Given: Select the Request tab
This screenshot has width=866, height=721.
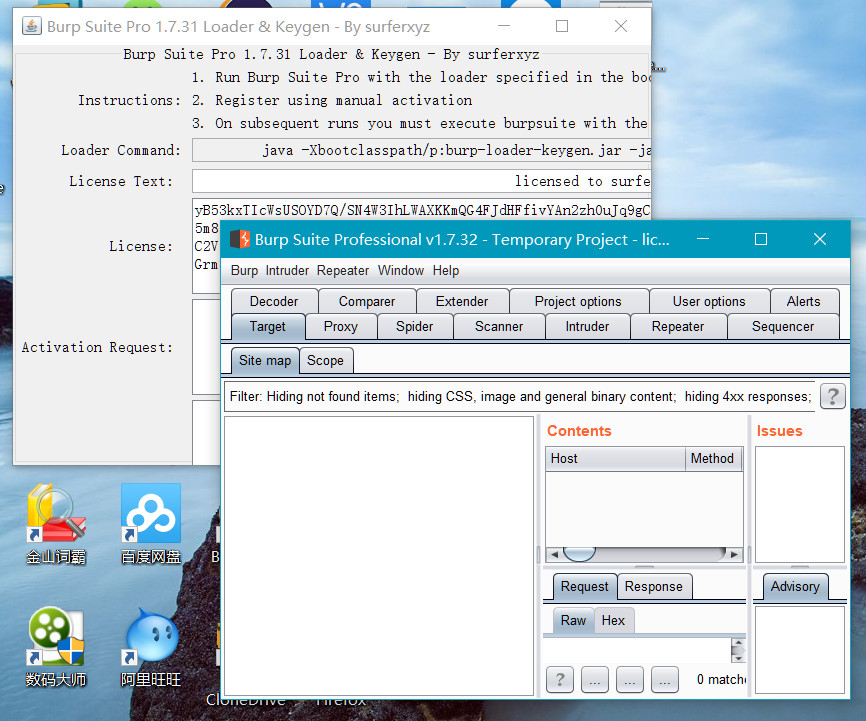Looking at the screenshot, I should (584, 586).
